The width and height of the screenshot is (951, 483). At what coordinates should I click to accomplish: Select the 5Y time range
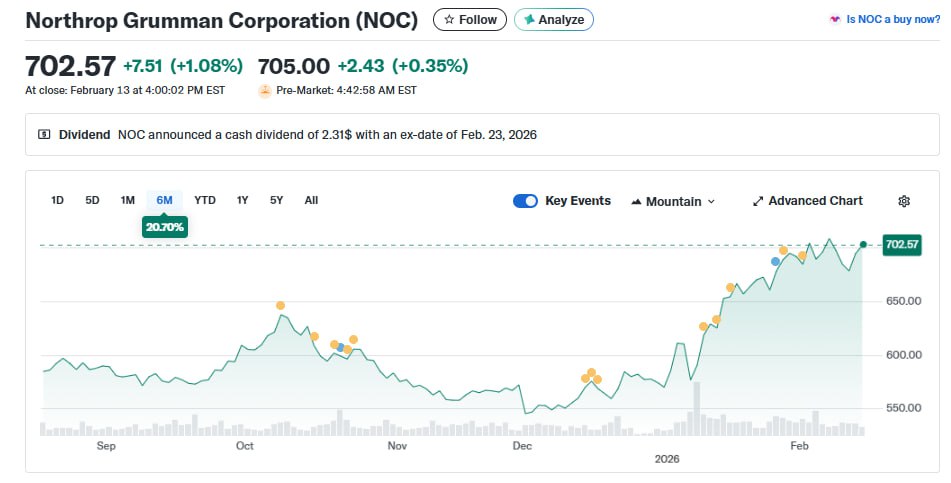[x=277, y=200]
